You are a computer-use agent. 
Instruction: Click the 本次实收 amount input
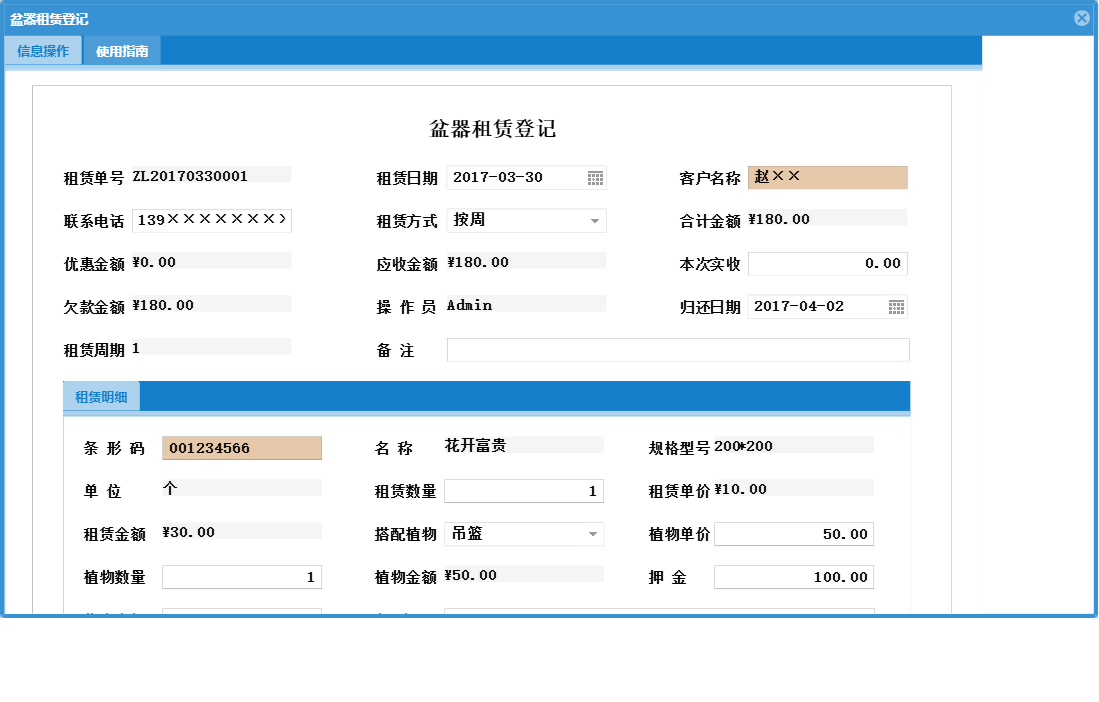pos(827,263)
